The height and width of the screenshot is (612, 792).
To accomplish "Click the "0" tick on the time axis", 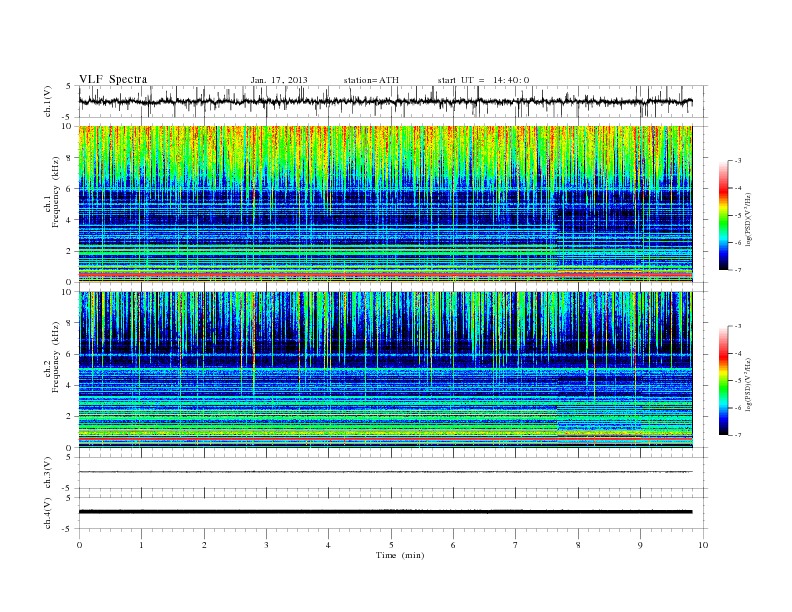I will pos(79,545).
